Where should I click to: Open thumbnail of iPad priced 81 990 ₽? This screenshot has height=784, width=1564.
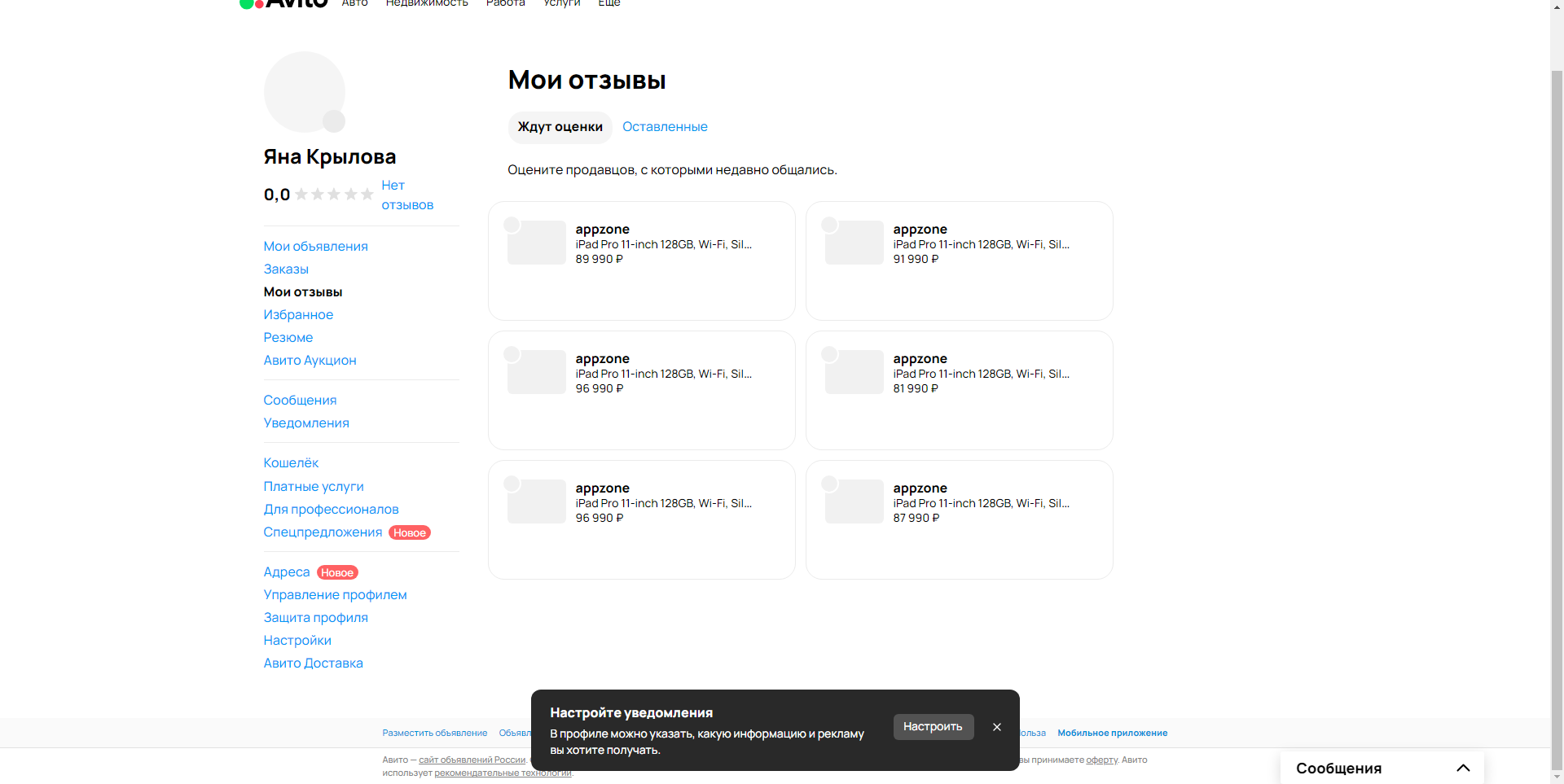[854, 372]
